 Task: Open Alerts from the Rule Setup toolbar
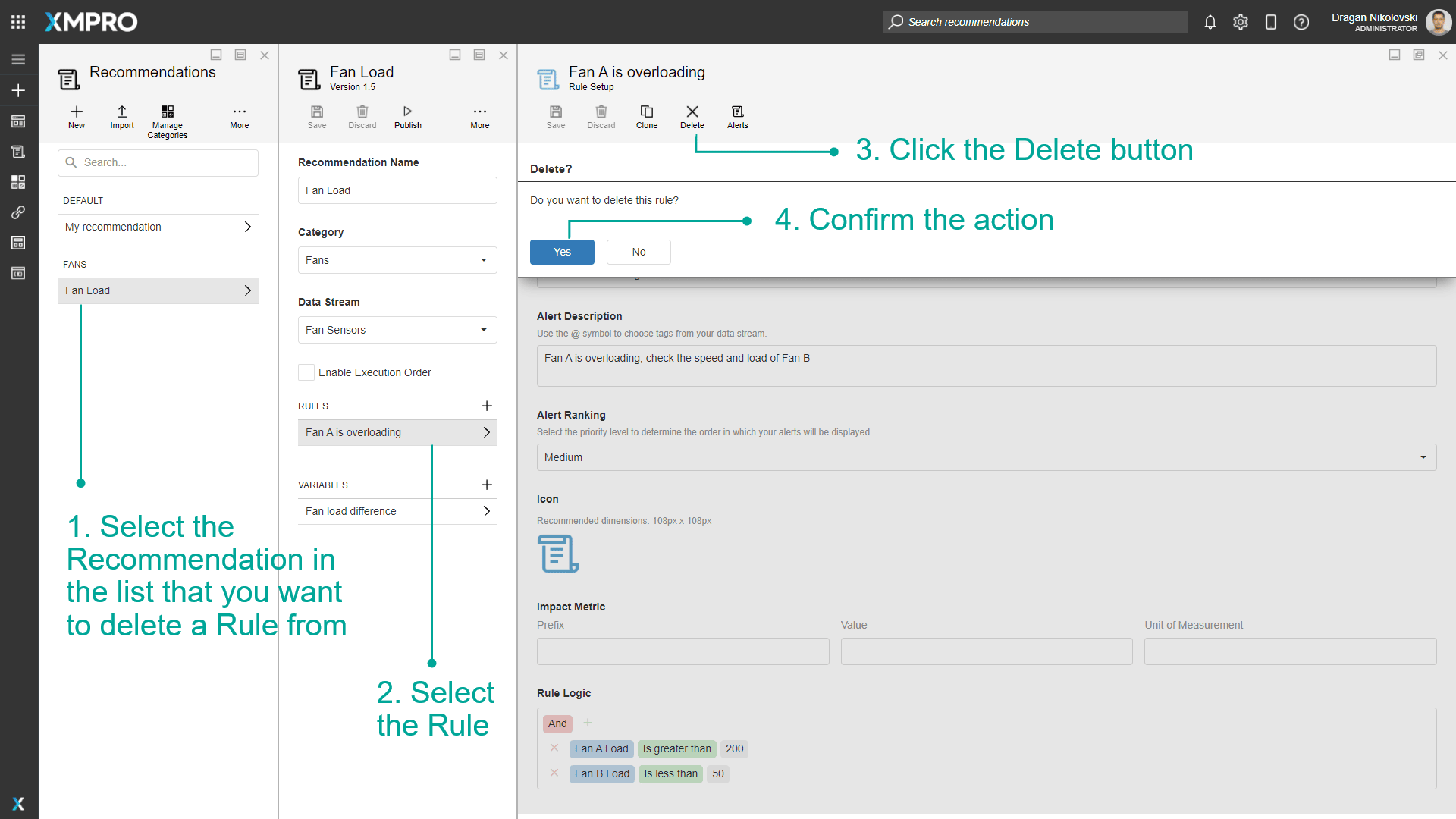click(737, 118)
